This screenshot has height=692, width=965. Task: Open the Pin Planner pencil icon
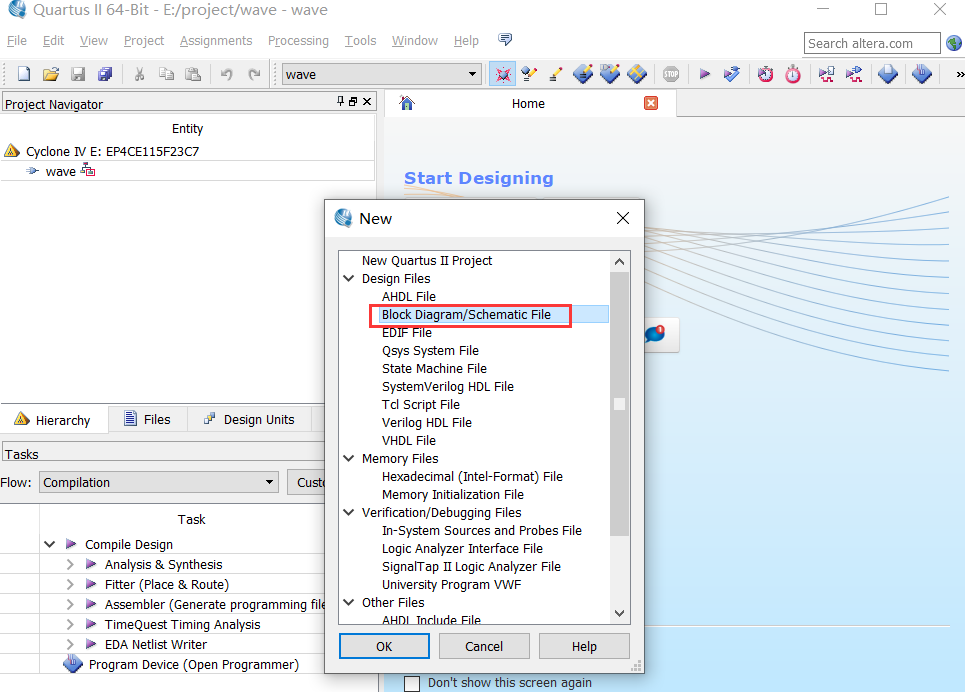555,74
